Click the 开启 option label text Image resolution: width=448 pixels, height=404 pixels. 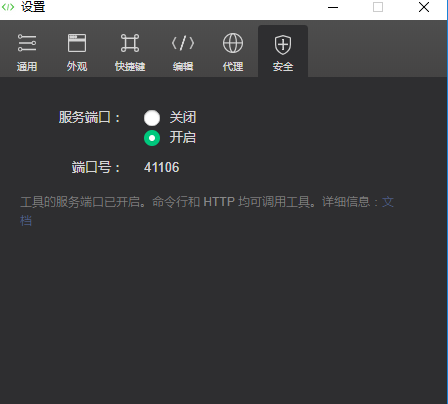183,137
